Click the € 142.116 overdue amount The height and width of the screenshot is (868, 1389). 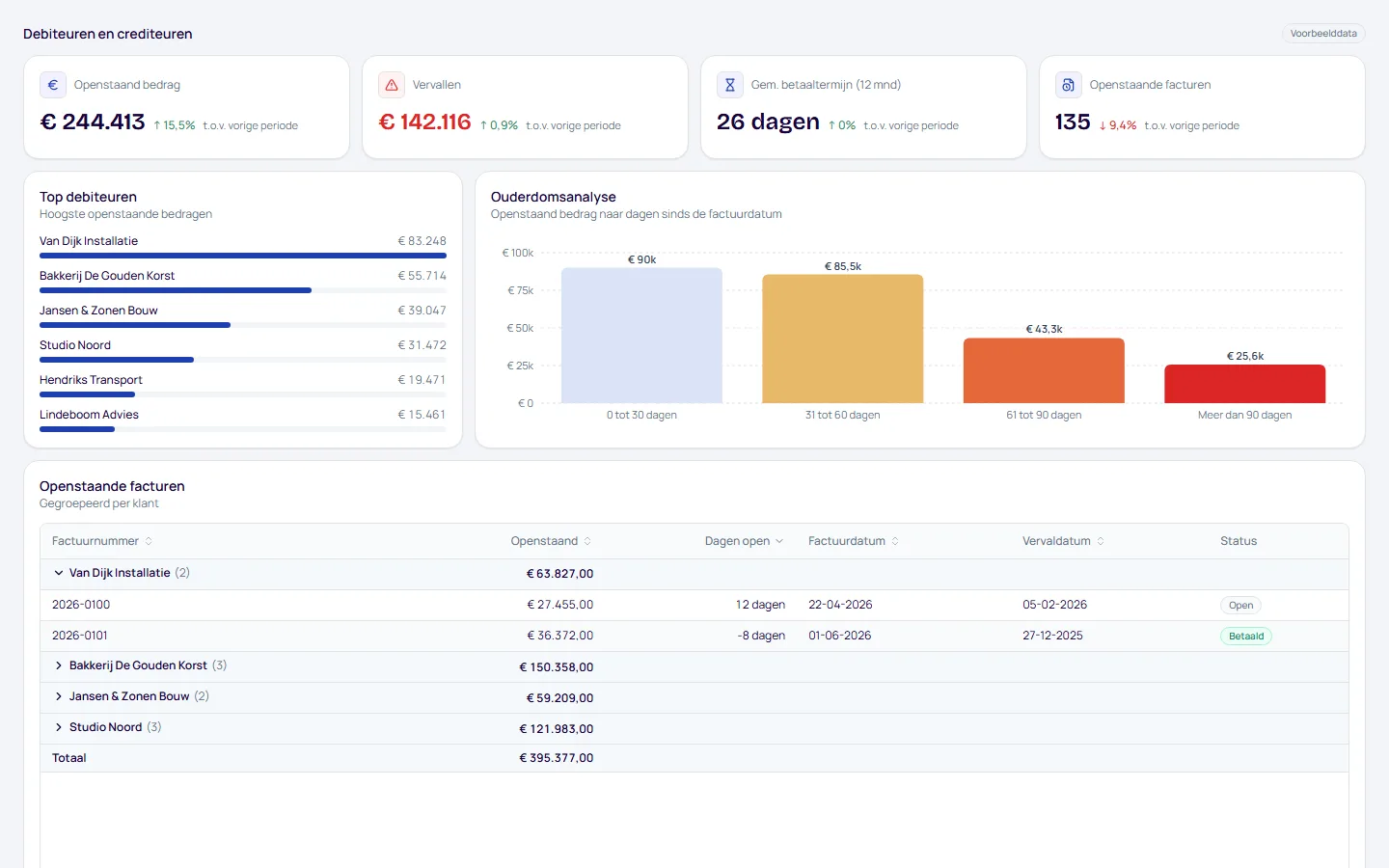(425, 122)
